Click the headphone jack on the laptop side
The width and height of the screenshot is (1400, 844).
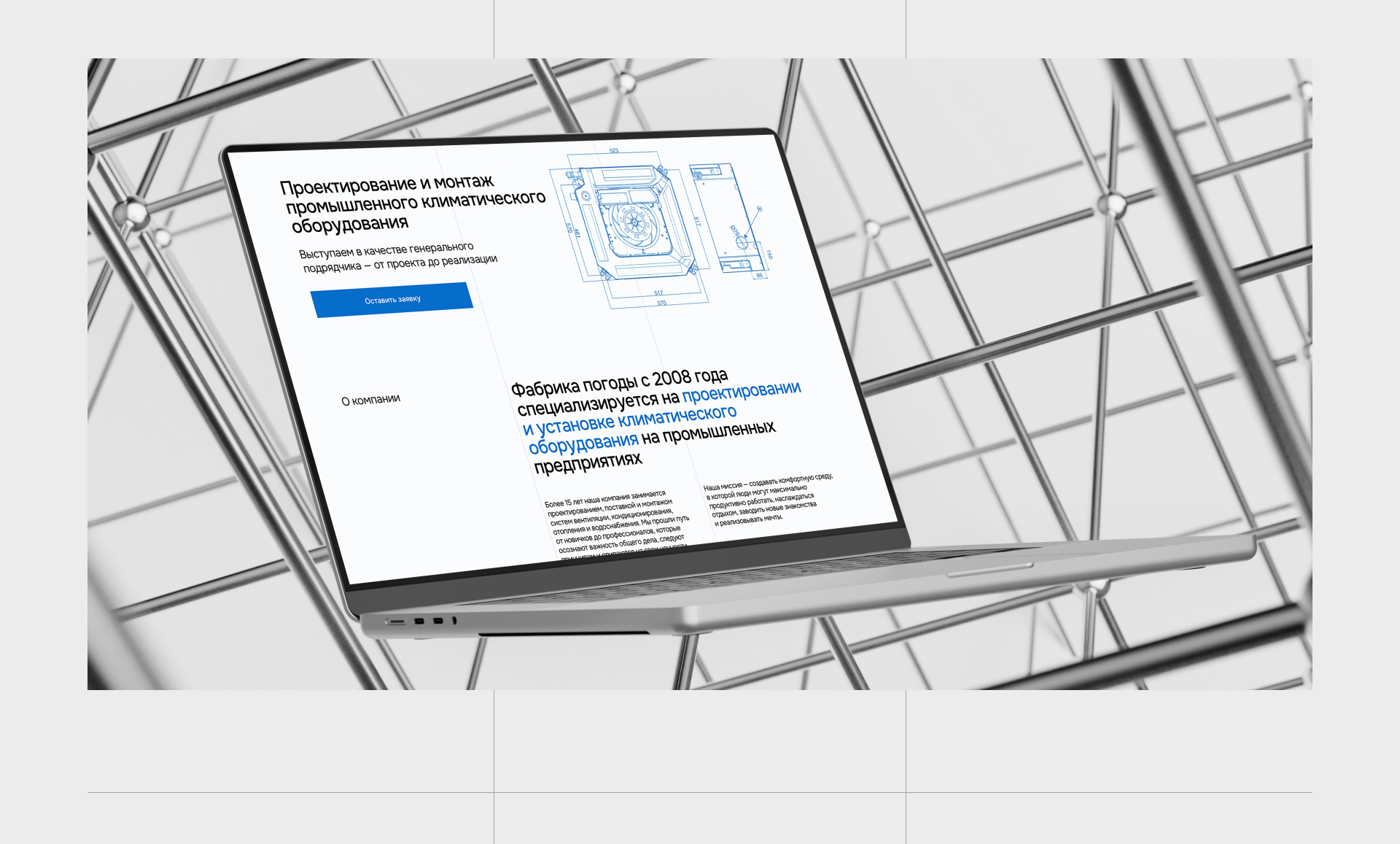click(x=454, y=621)
